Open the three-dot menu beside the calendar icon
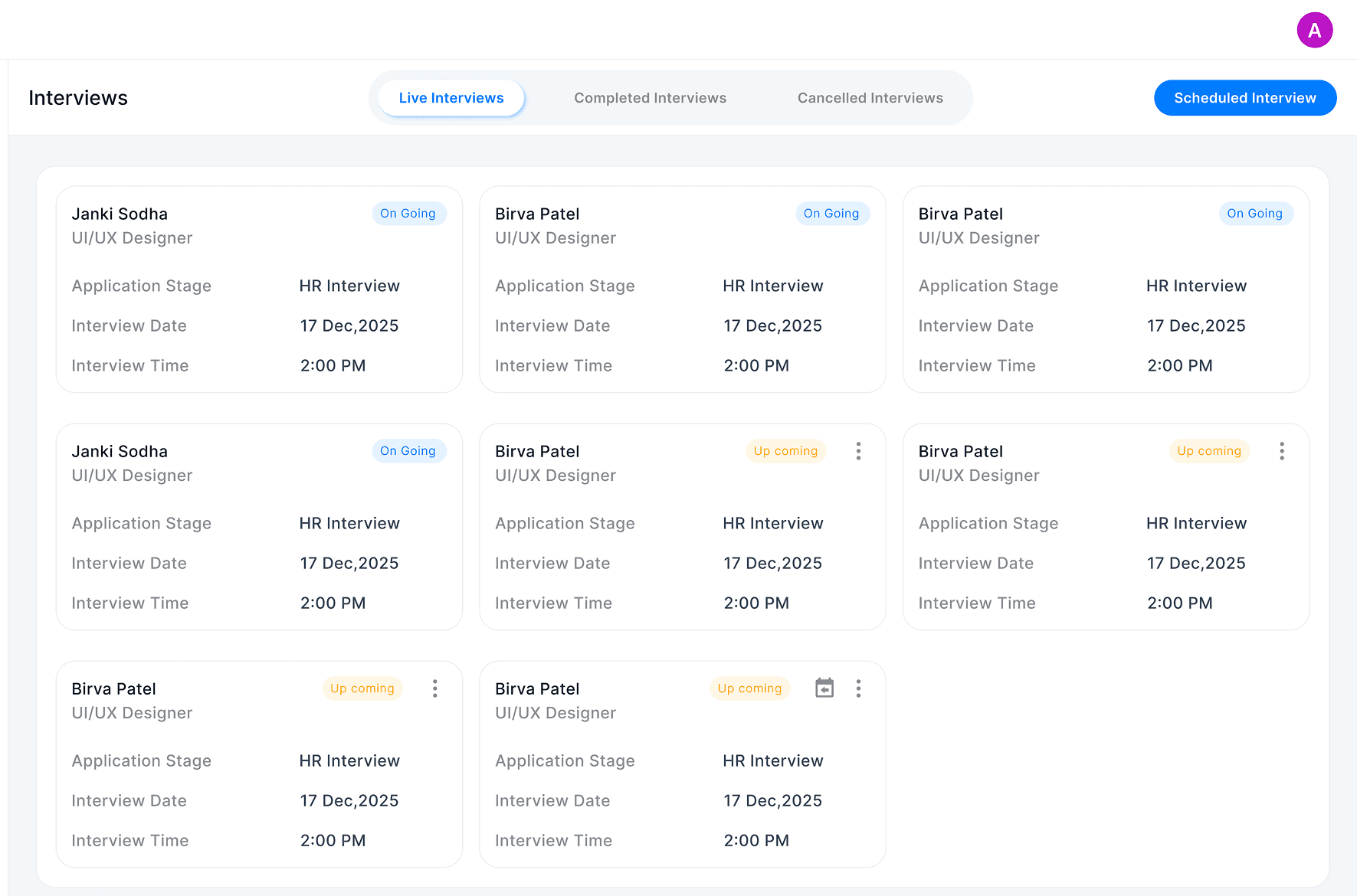Image resolution: width=1357 pixels, height=896 pixels. (x=858, y=688)
